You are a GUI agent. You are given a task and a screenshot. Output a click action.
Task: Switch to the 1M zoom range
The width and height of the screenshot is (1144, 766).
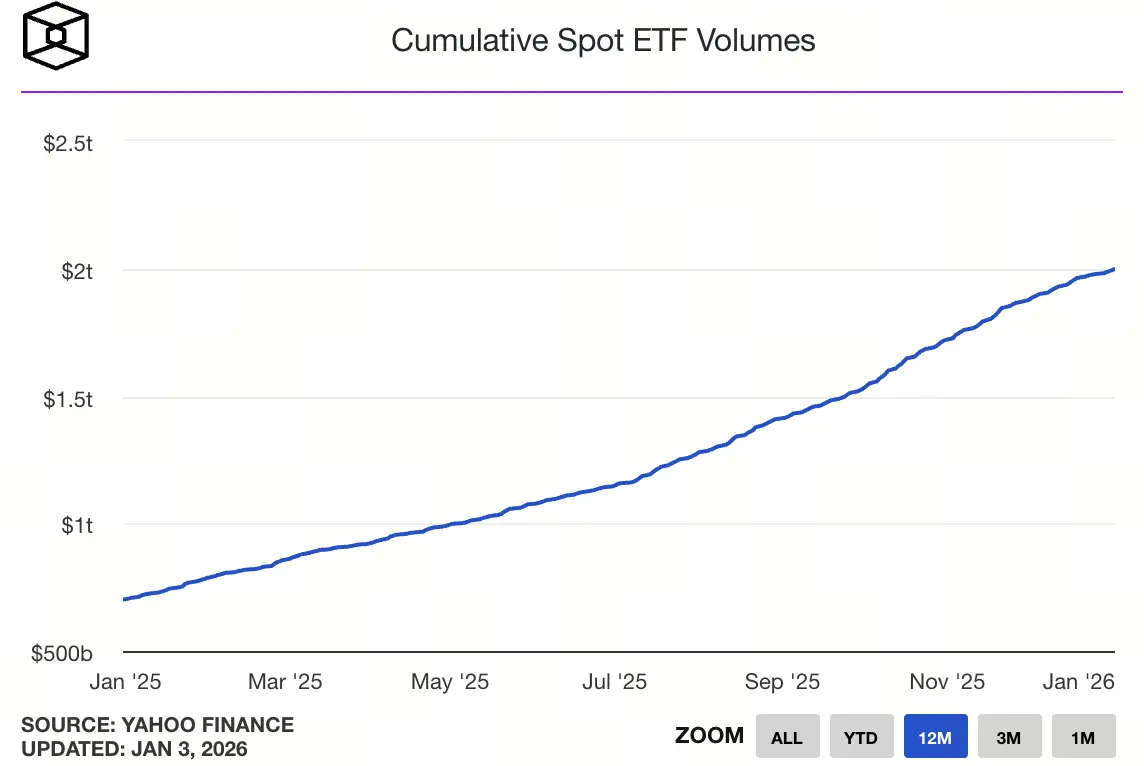point(1083,736)
